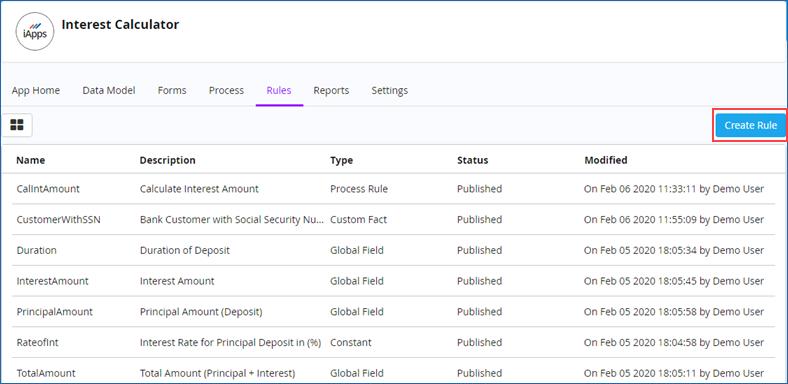Switch to grid view icon

click(x=17, y=125)
